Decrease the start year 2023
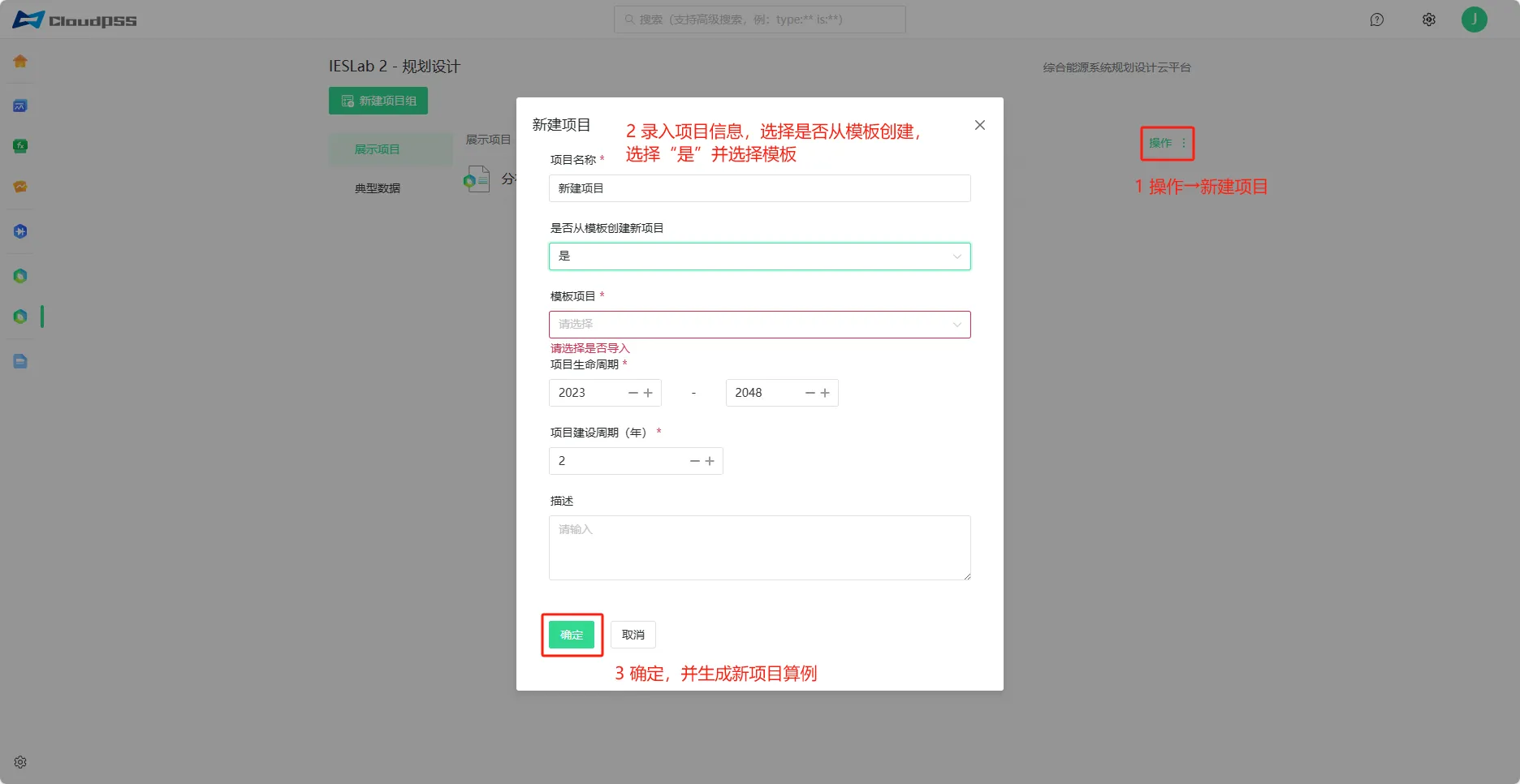The image size is (1520, 784). click(x=633, y=393)
